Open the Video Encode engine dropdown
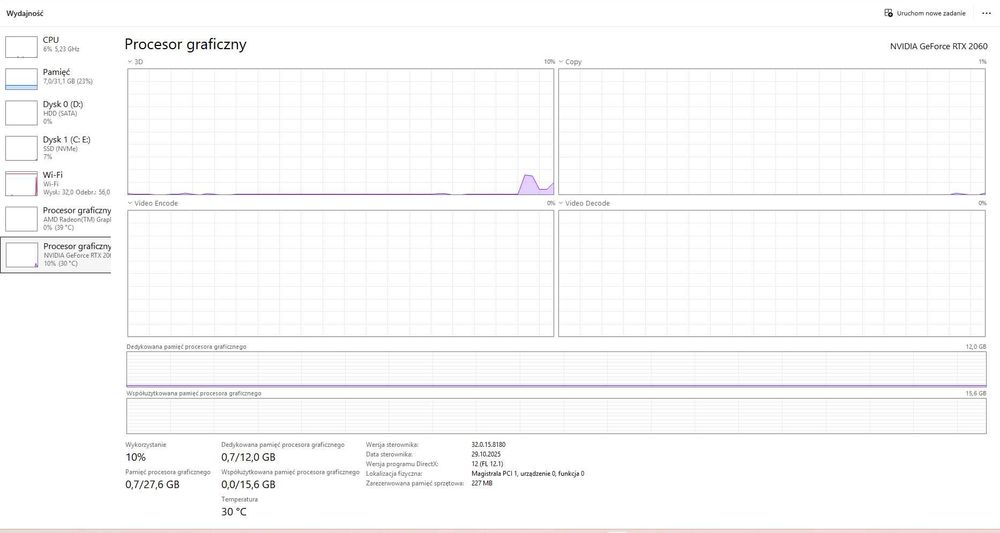The height and width of the screenshot is (533, 1000). coord(152,203)
